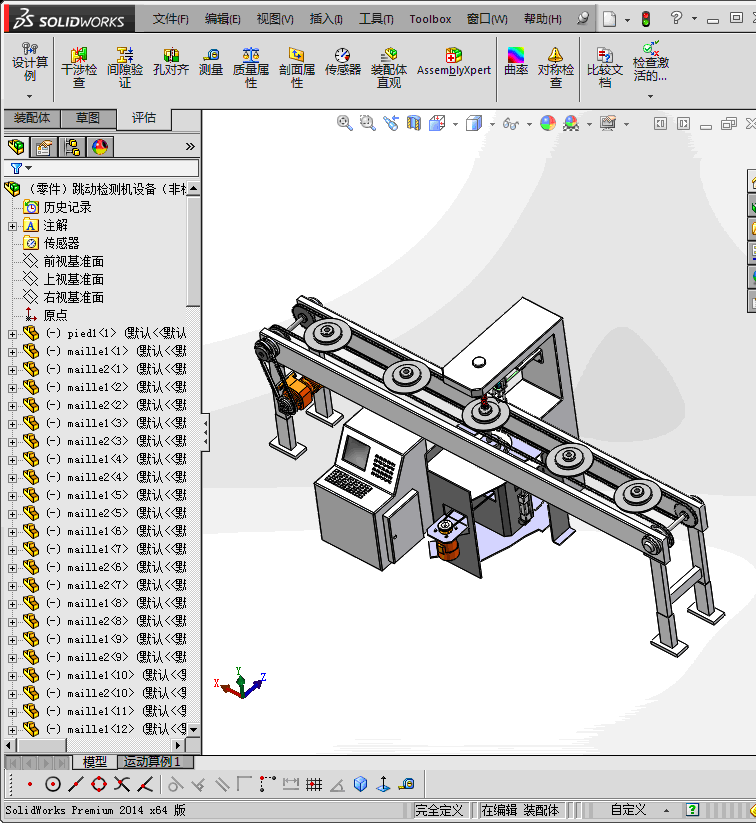This screenshot has width=756, height=823.
Task: Click the Edit Appearance color ball
Action: pyautogui.click(x=548, y=123)
